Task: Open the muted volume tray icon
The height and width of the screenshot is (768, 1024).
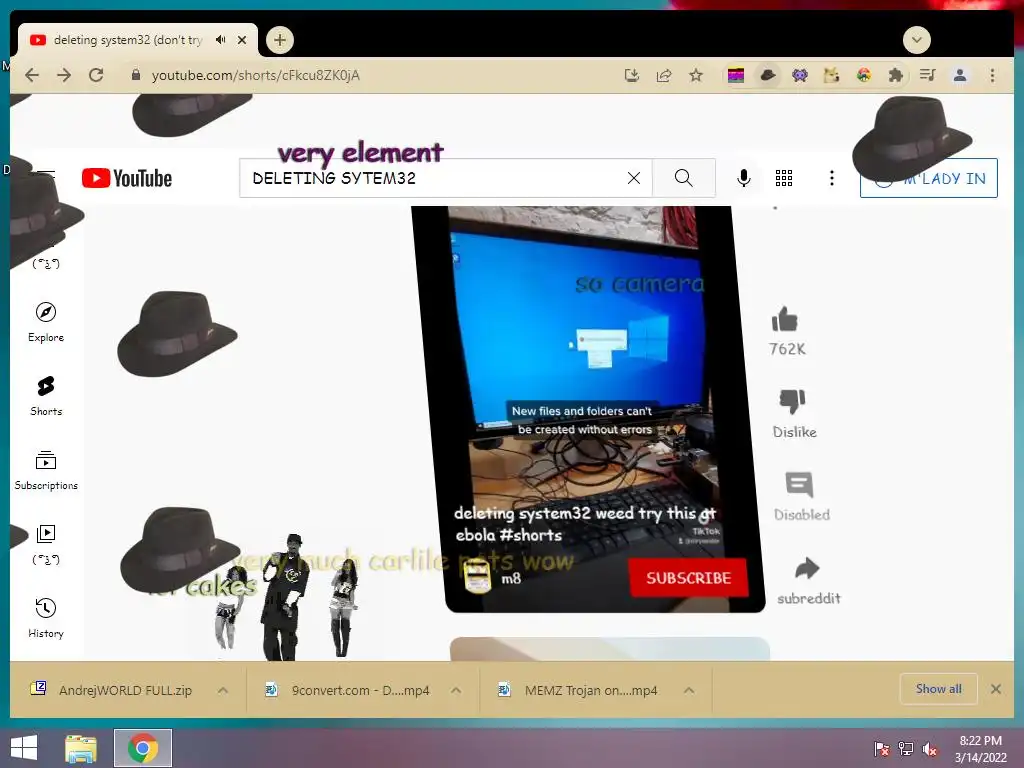Action: point(929,749)
